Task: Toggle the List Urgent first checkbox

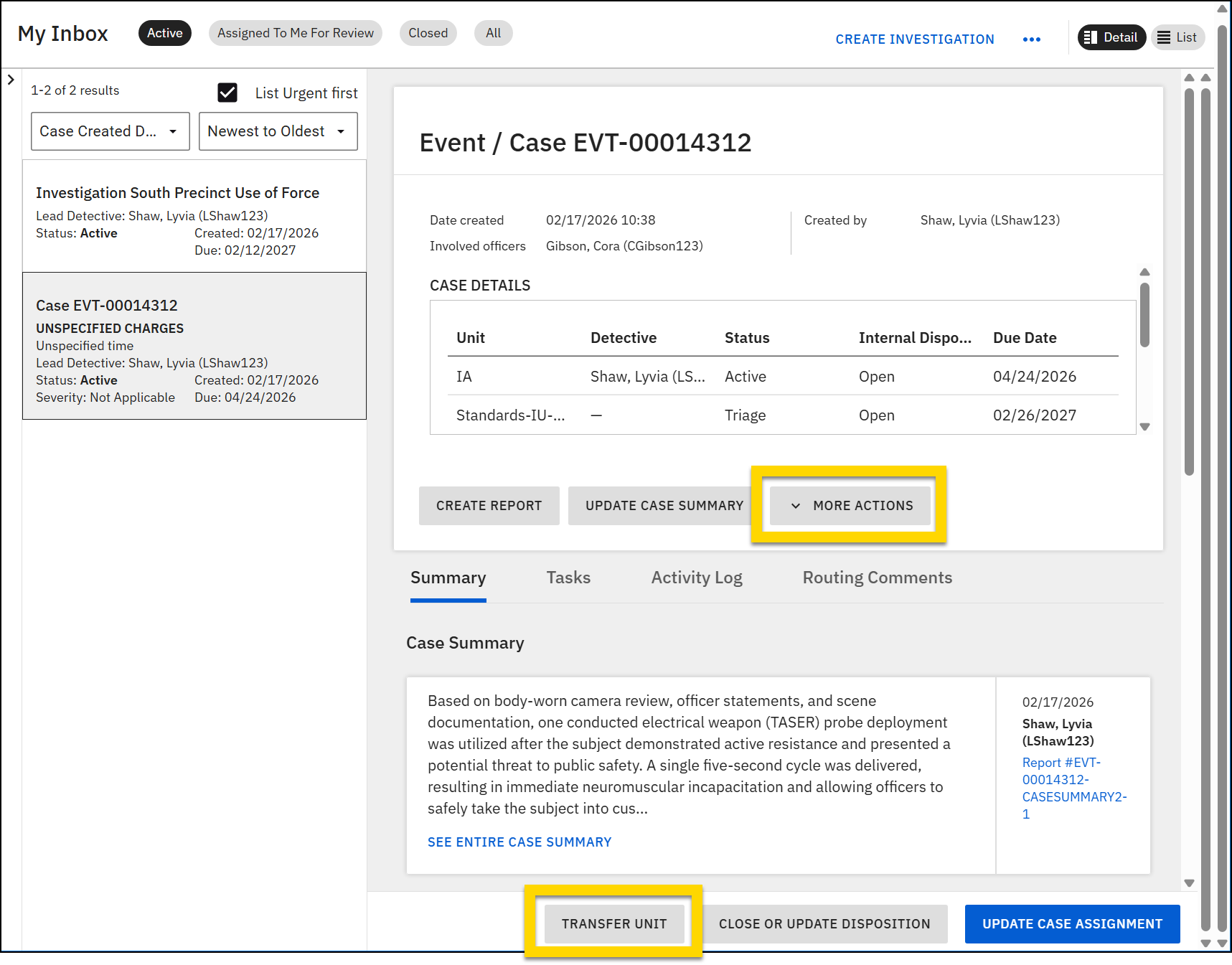Action: click(227, 93)
